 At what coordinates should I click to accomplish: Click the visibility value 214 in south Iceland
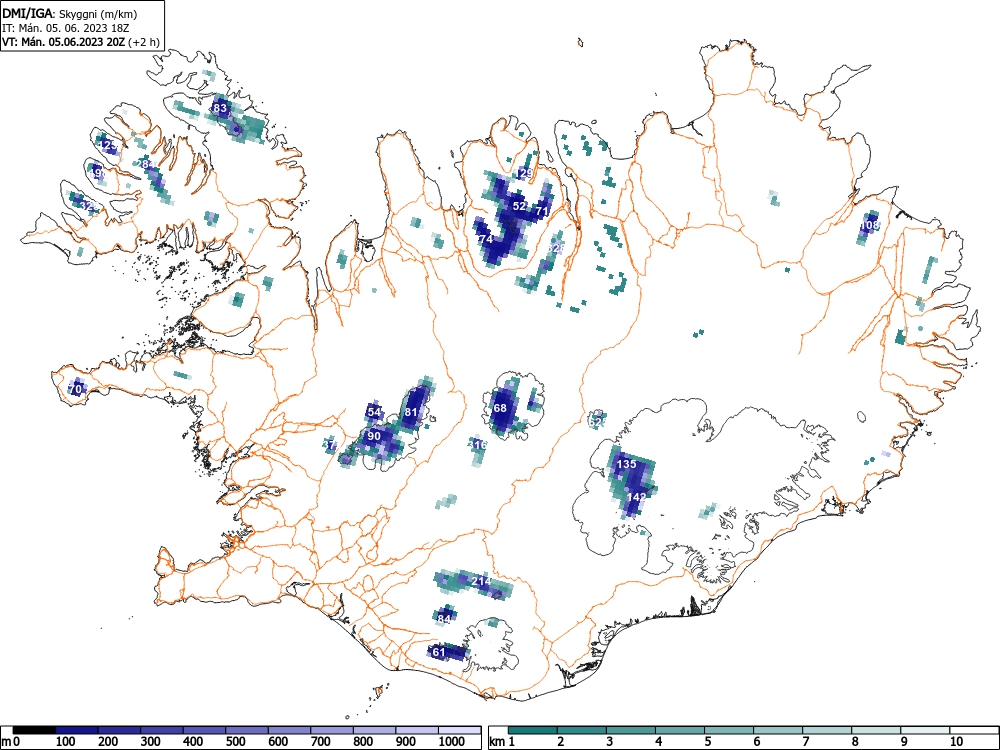[x=482, y=581]
